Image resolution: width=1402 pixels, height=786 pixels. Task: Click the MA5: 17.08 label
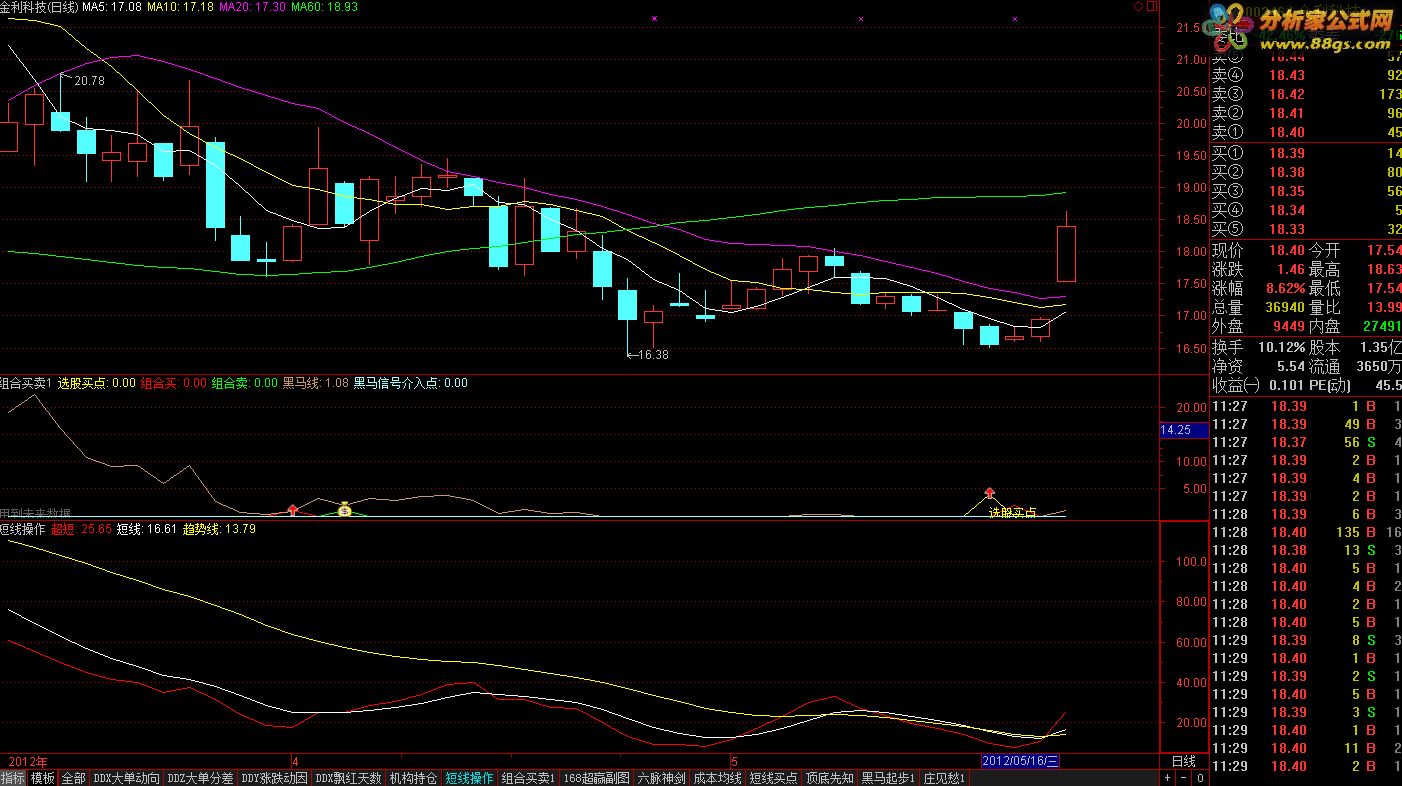coord(110,7)
